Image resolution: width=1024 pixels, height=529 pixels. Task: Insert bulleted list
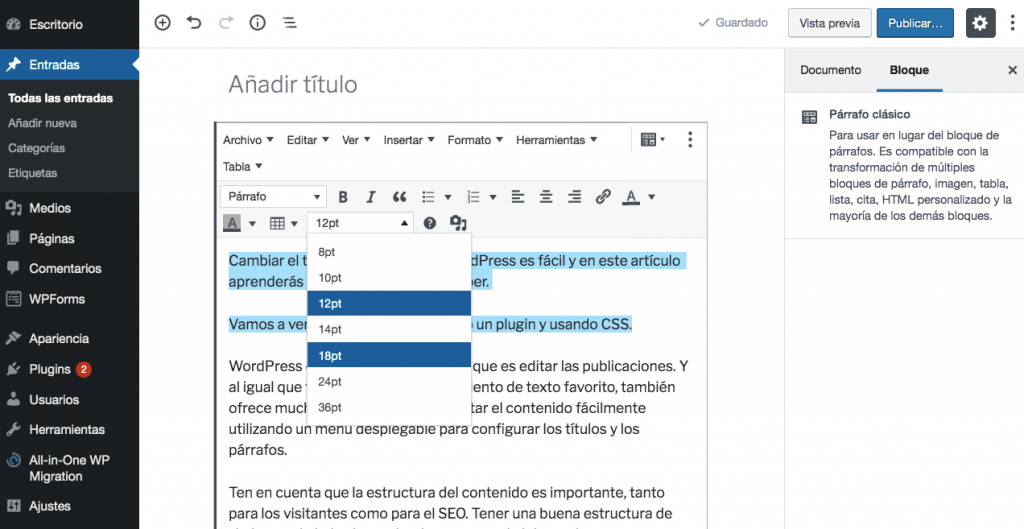point(428,197)
